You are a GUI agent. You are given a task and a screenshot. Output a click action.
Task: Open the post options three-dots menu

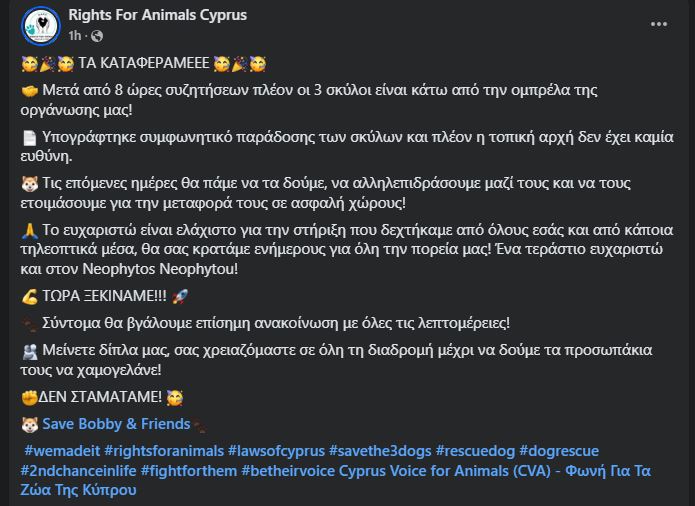tap(659, 24)
